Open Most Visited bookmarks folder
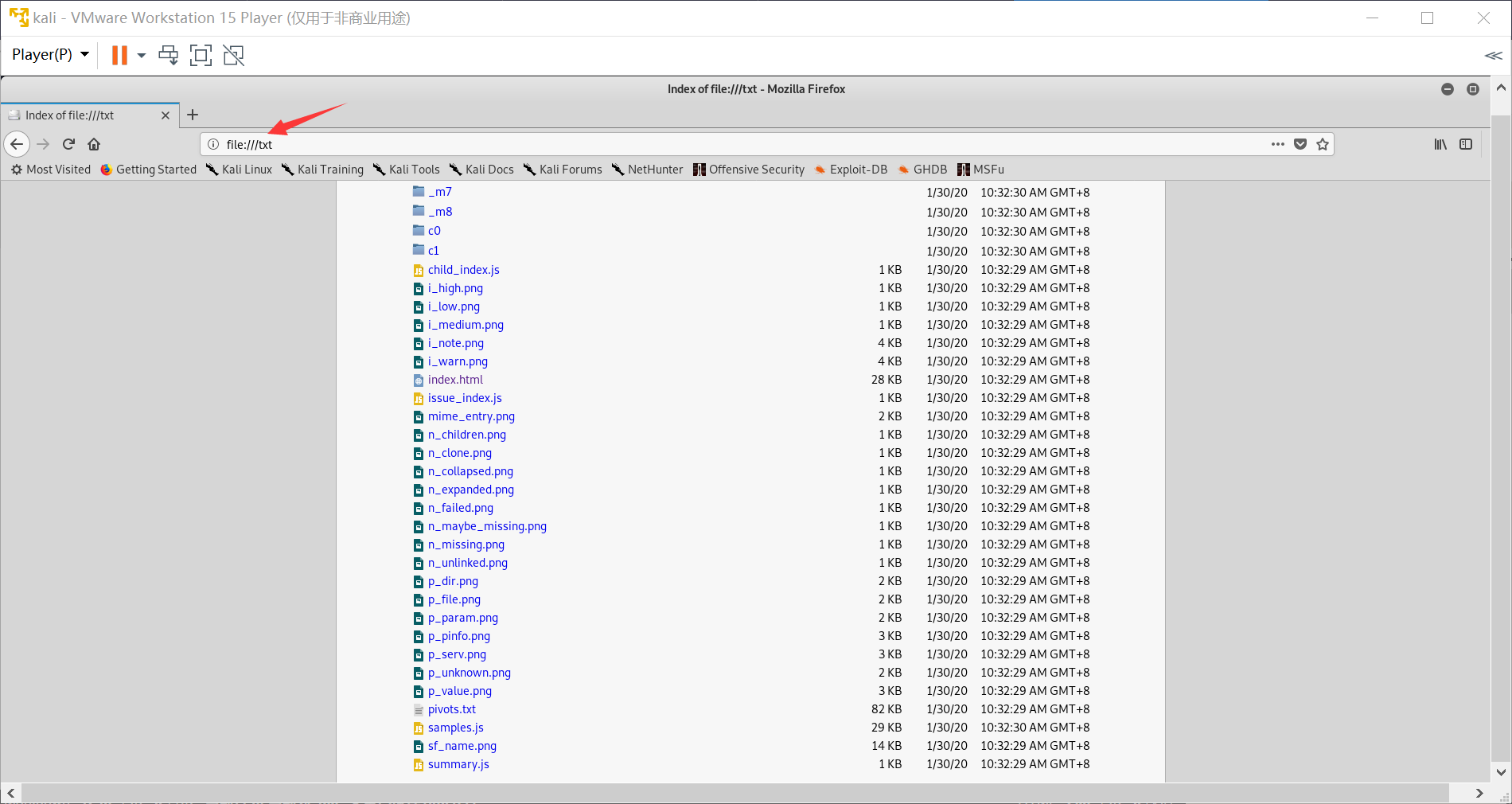The image size is (1512, 804). [x=51, y=170]
